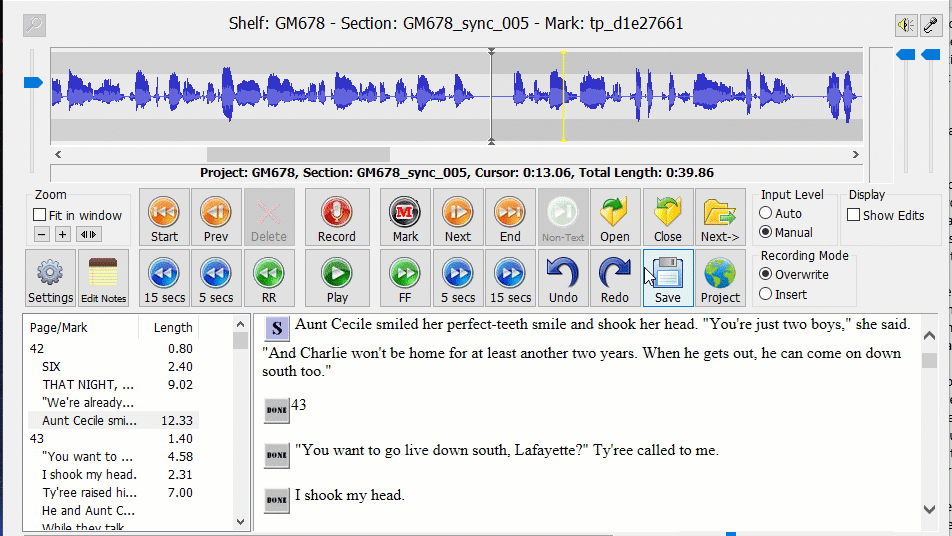Screen dimensions: 952x536
Task: Select the "You want to ..." mark row
Action: (114, 456)
